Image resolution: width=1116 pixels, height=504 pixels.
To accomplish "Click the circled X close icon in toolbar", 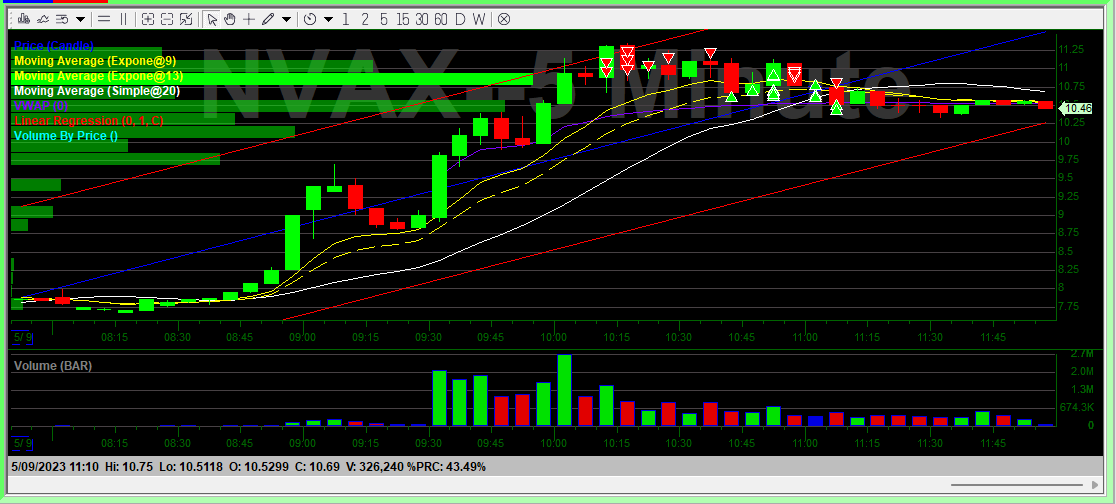I will click(503, 19).
